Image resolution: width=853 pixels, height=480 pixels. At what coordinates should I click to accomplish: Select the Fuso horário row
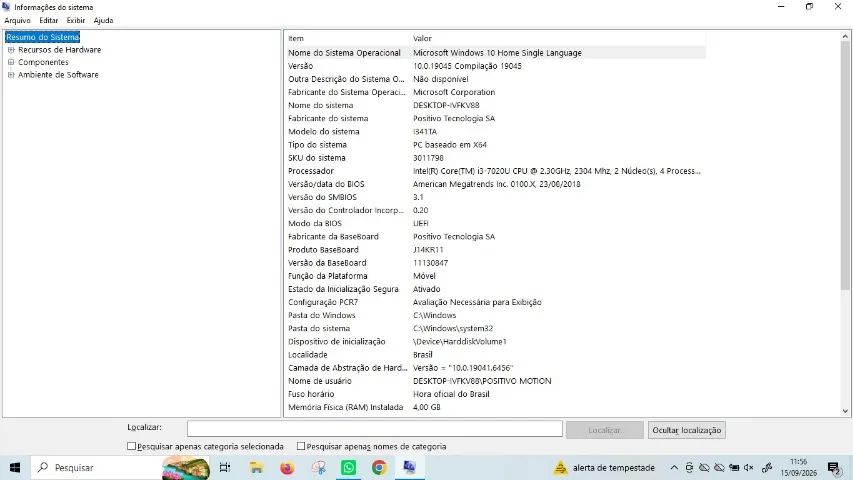(495, 394)
